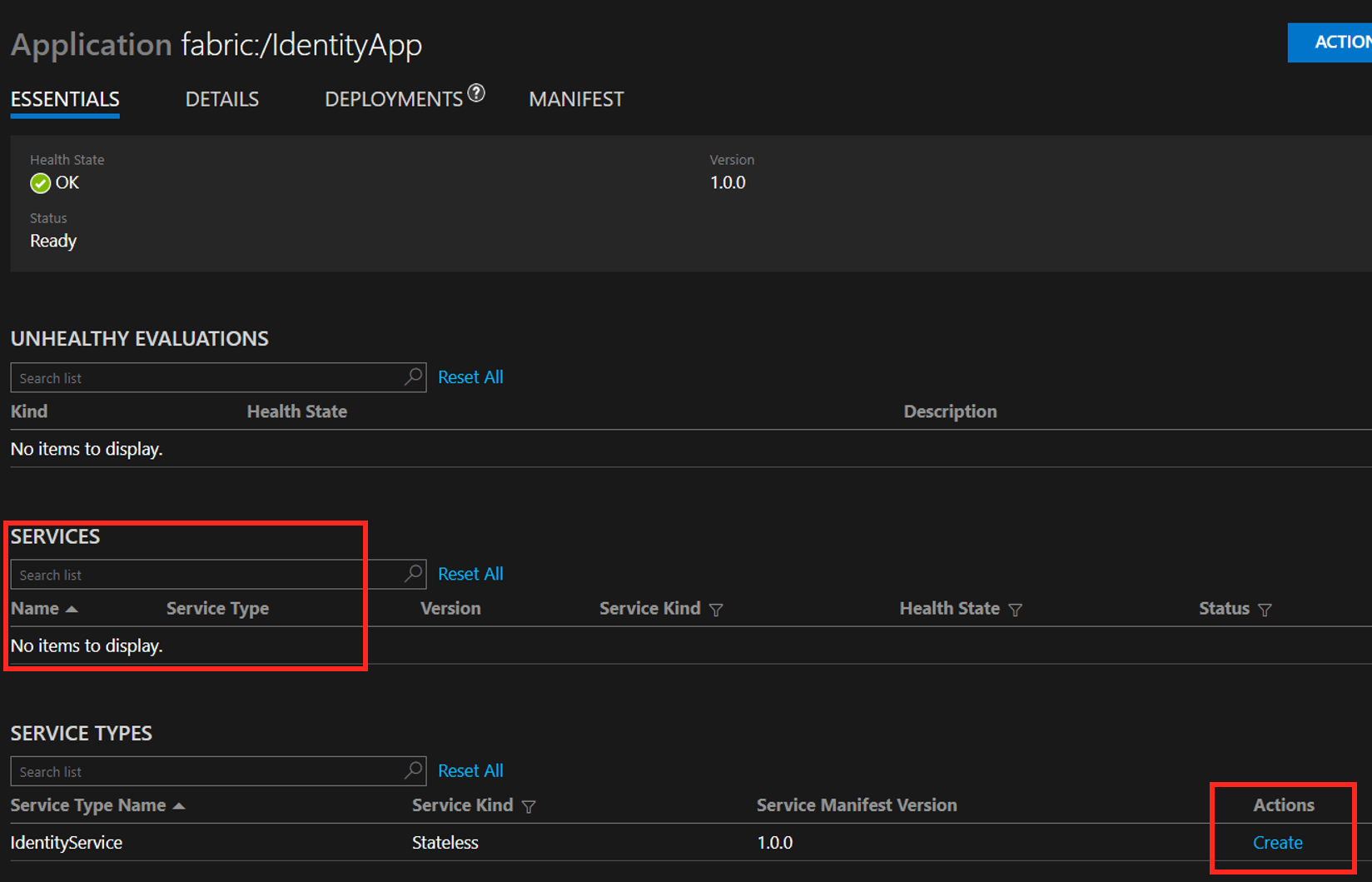The width and height of the screenshot is (1372, 882).
Task: Click the green OK health state icon
Action: (40, 182)
